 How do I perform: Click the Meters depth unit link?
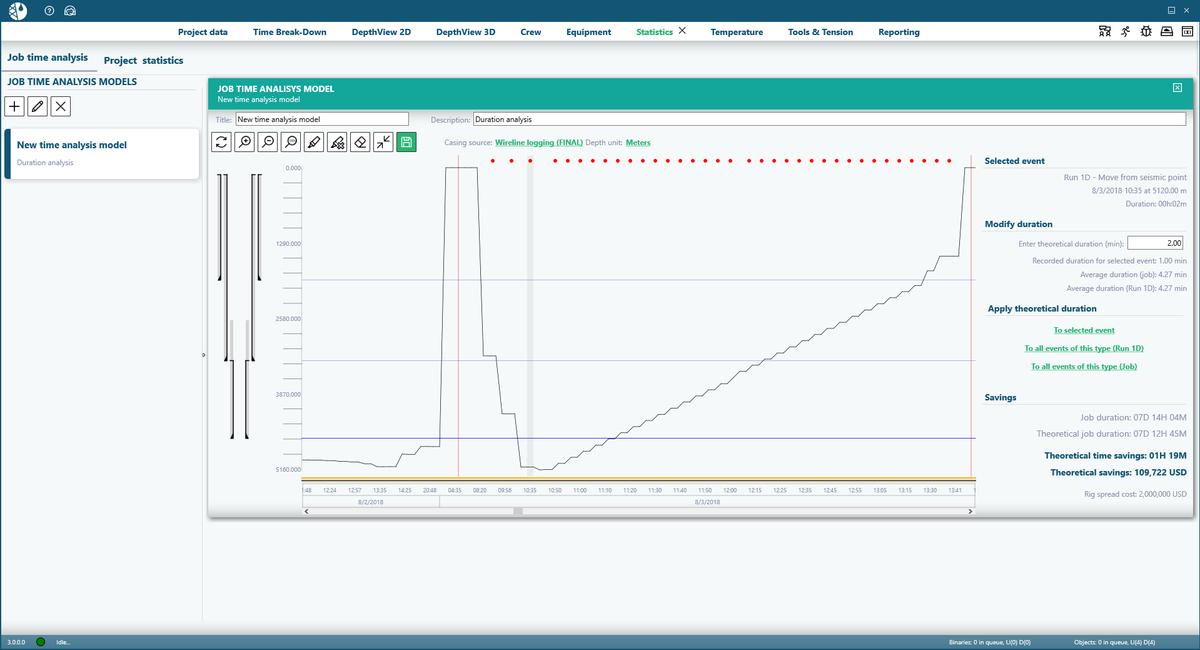(638, 143)
